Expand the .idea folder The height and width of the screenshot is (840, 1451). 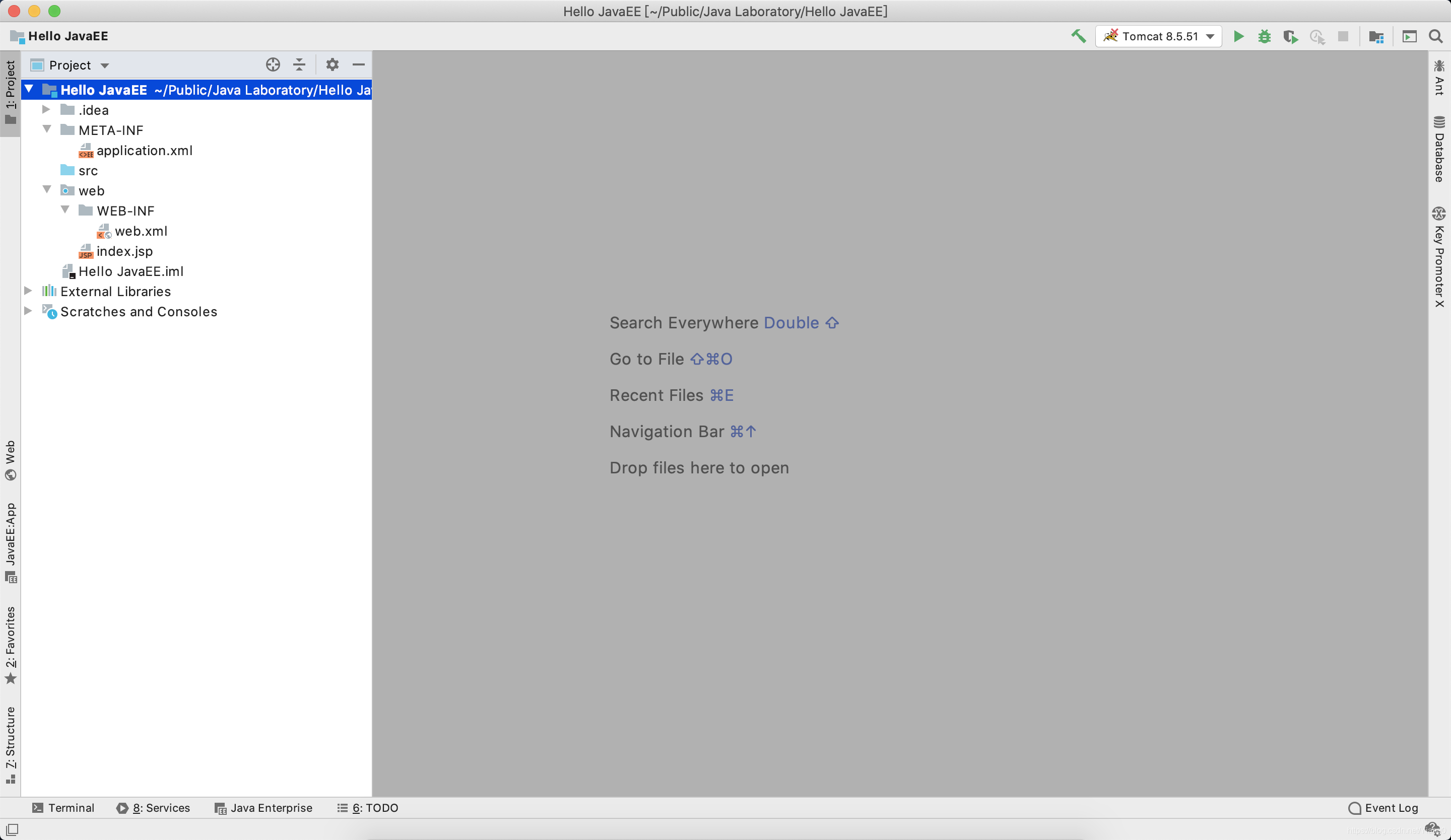pyautogui.click(x=46, y=109)
